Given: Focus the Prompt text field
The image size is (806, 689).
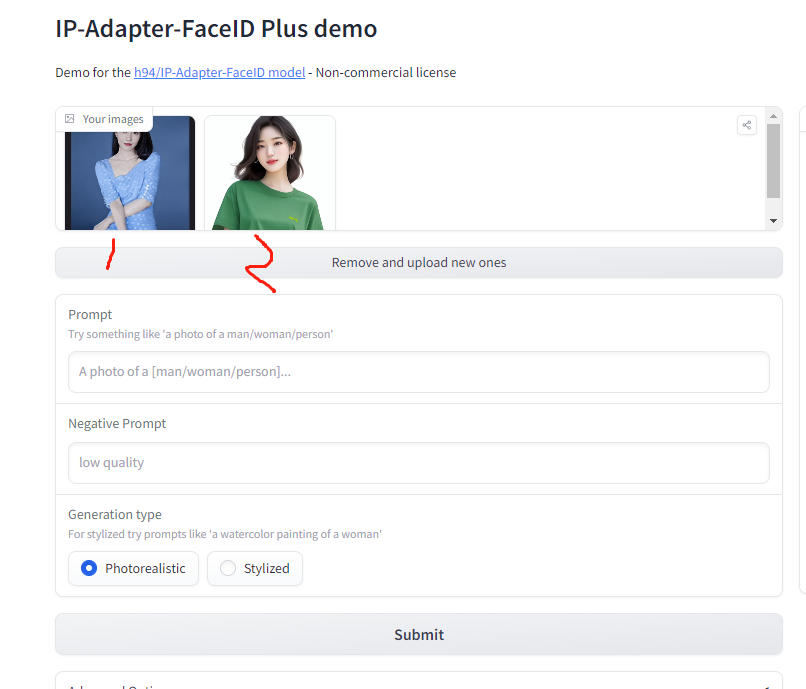Looking at the screenshot, I should pos(419,372).
